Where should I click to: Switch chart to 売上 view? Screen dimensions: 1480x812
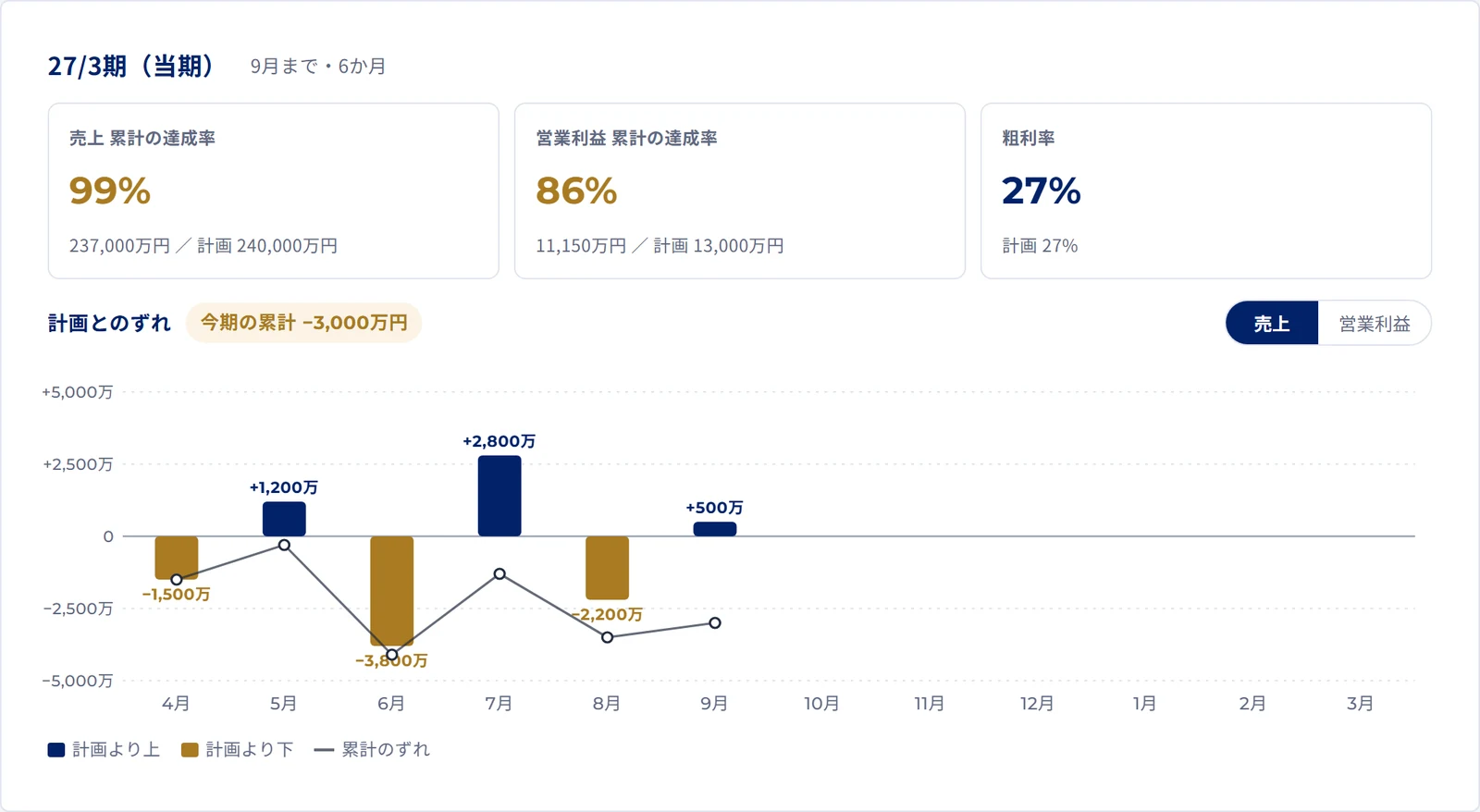tap(1272, 324)
